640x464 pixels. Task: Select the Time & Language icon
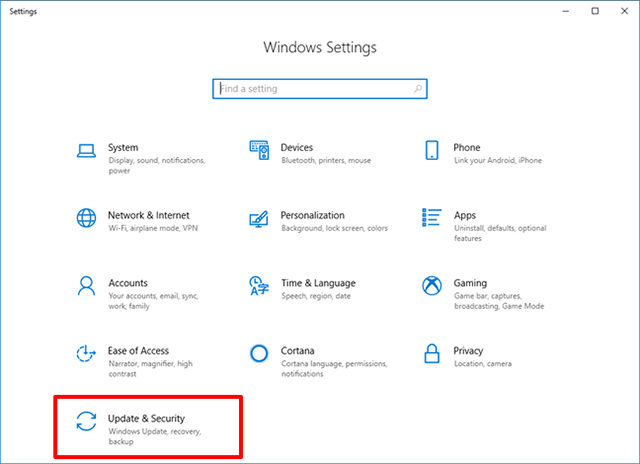click(x=259, y=285)
